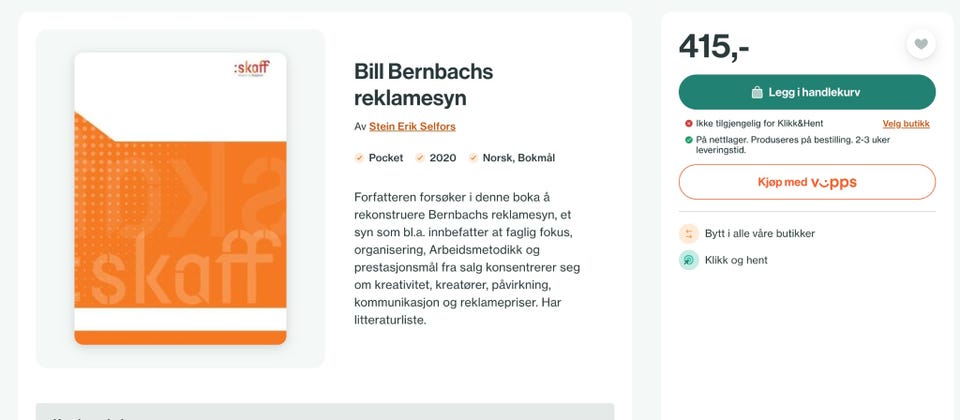960x420 pixels.
Task: Click the check icon beside 2020
Action: (x=421, y=158)
